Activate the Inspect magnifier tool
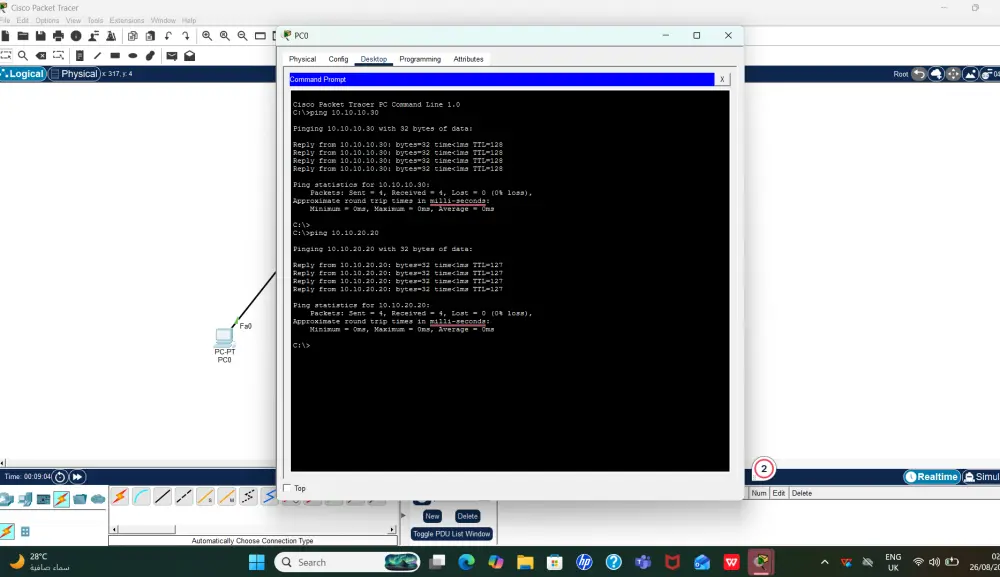 pos(23,56)
